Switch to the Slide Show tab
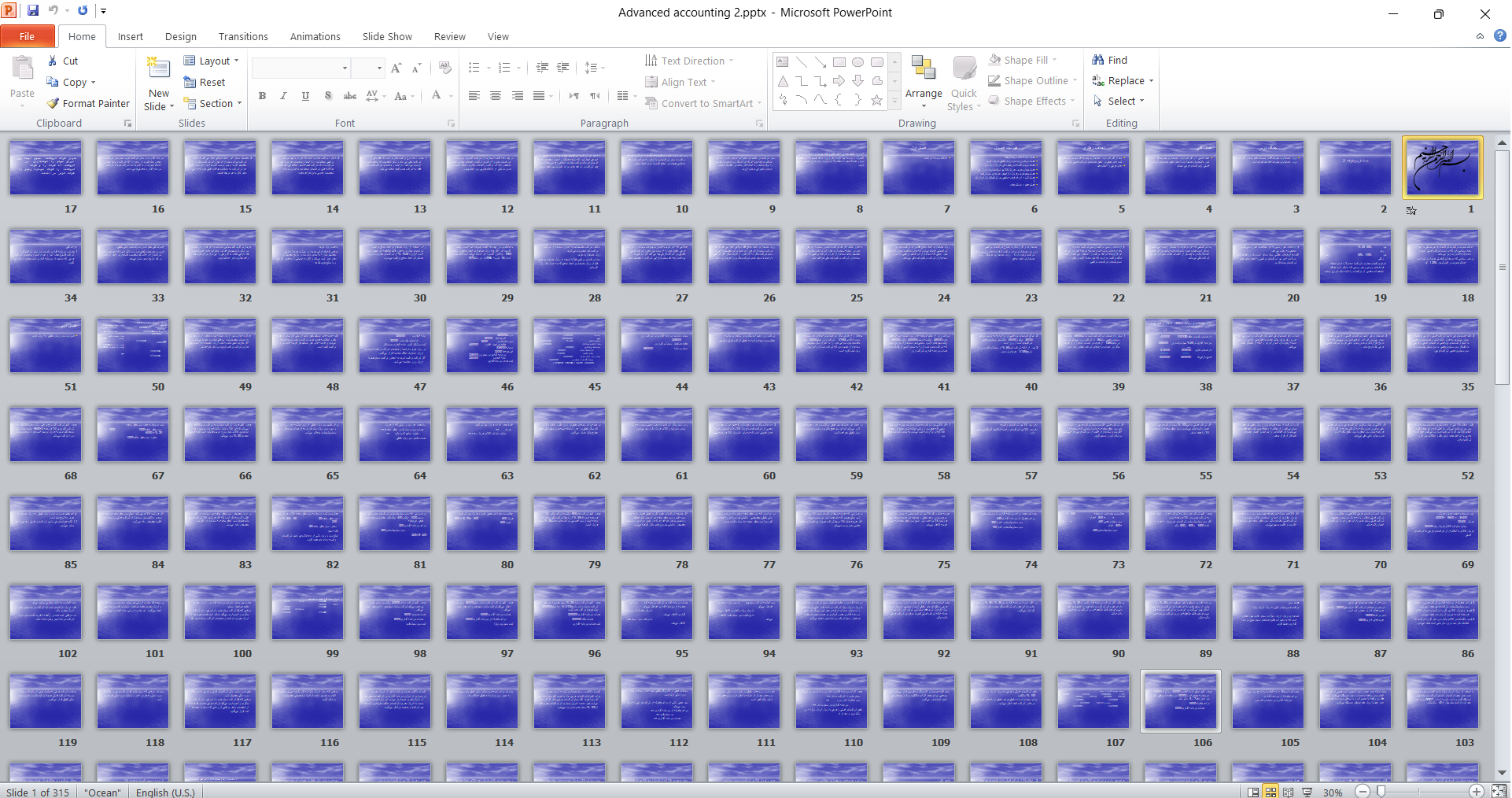Viewport: 1512px width, 798px height. point(387,36)
